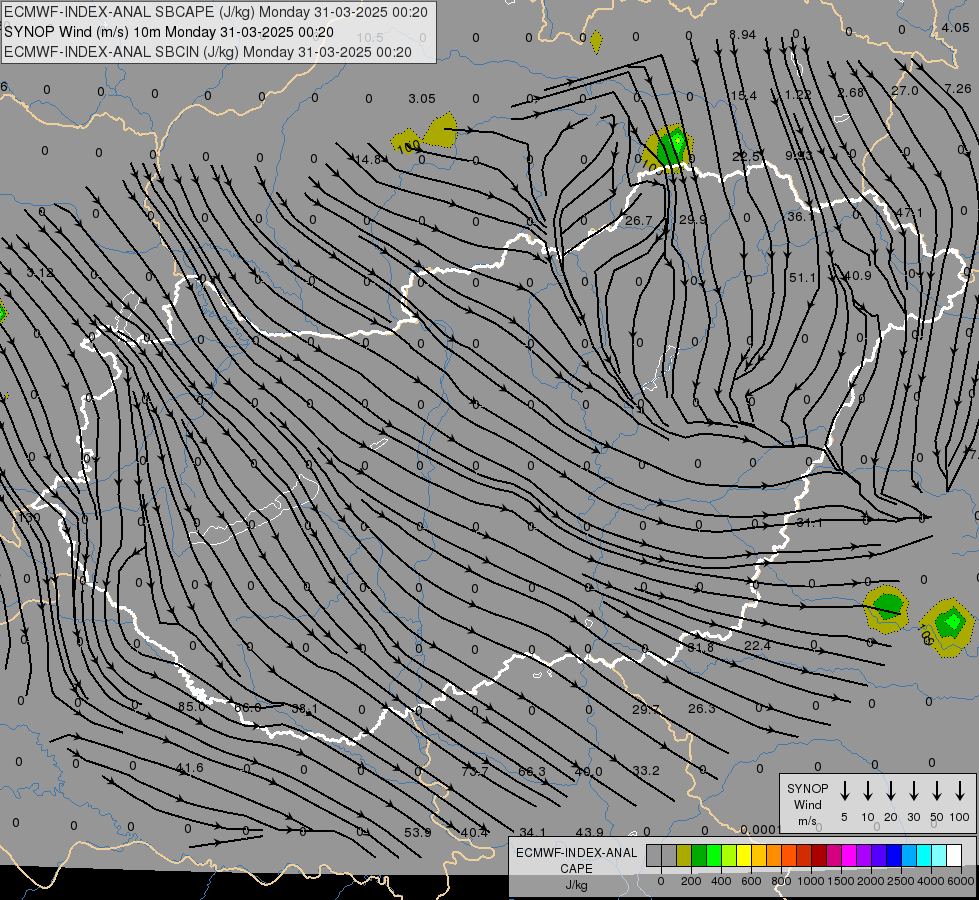
Task: Click the value 47.1
Action: 909,212
